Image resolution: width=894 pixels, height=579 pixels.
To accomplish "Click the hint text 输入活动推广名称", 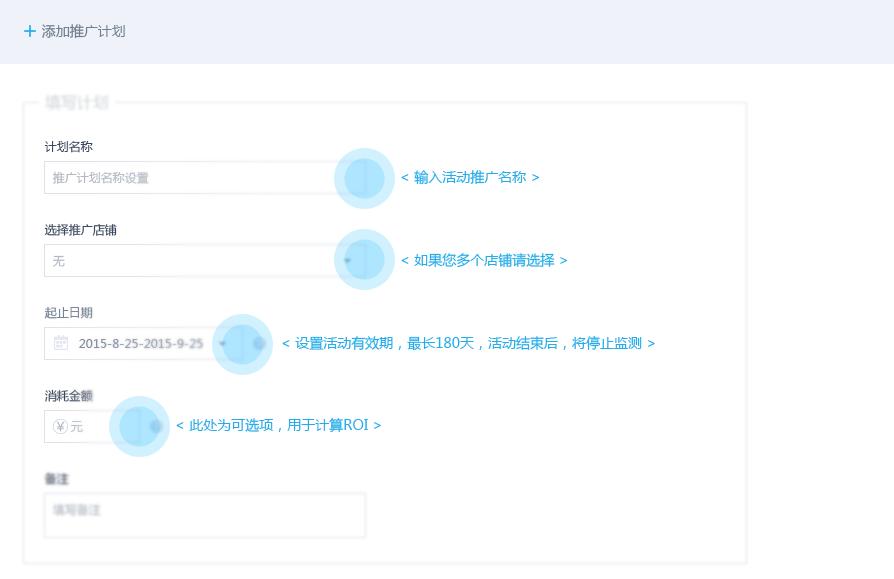I will click(470, 177).
